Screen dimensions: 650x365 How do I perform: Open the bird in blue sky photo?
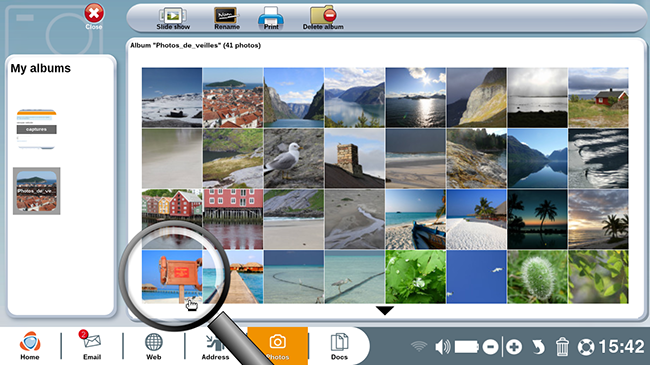click(477, 277)
